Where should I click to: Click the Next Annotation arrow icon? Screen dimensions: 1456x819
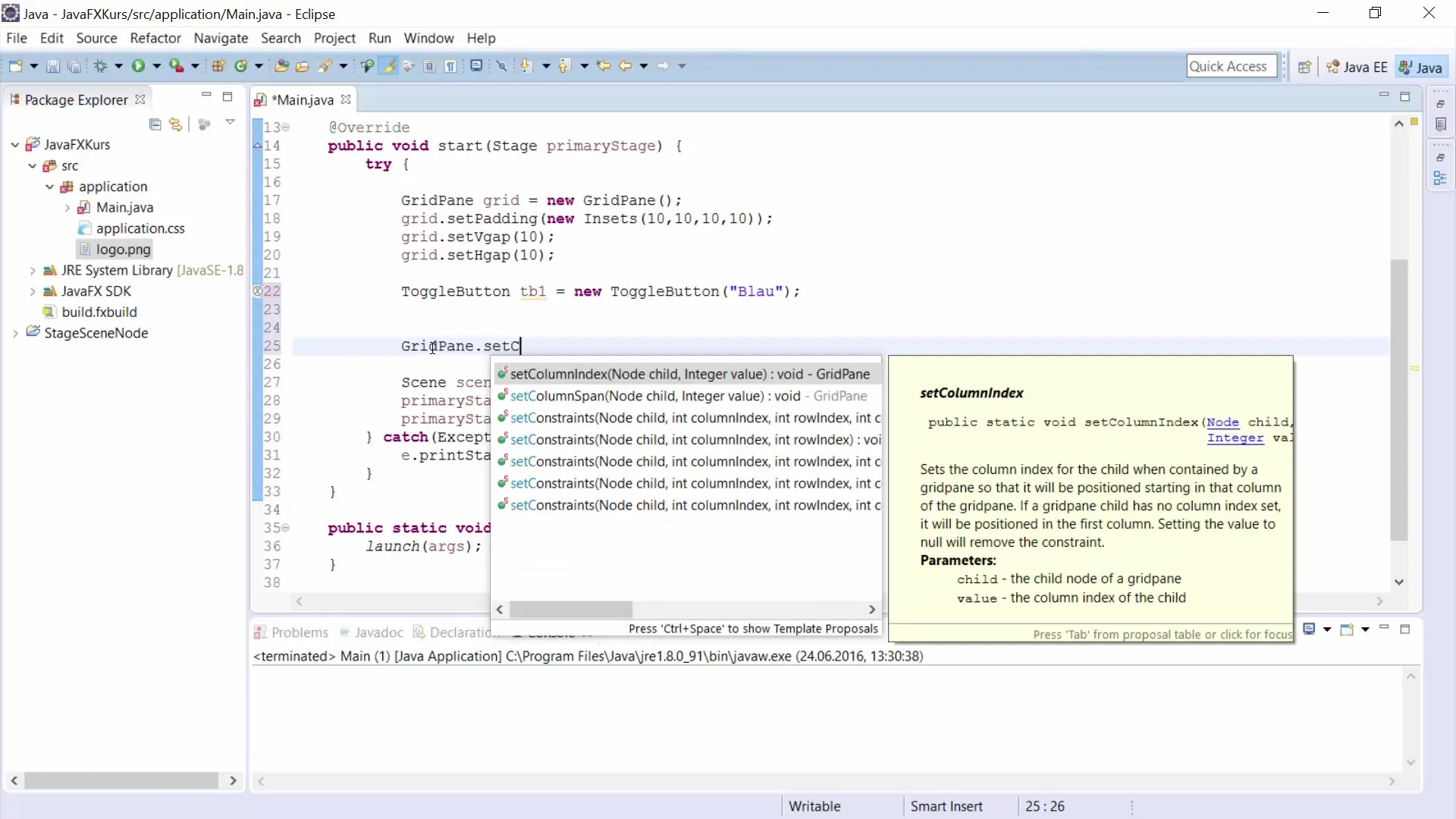526,66
